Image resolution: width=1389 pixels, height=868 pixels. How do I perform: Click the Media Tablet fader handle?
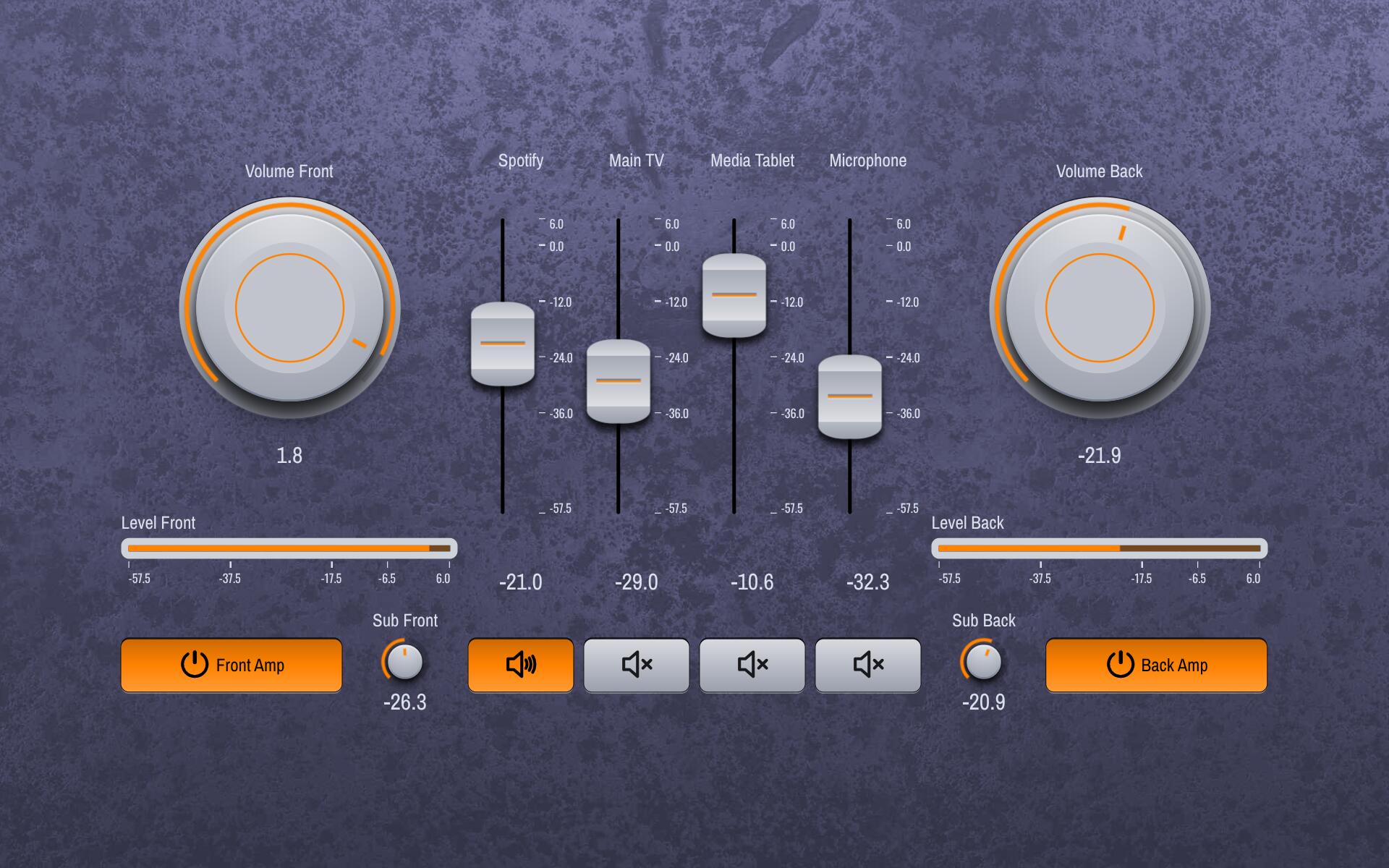(734, 295)
